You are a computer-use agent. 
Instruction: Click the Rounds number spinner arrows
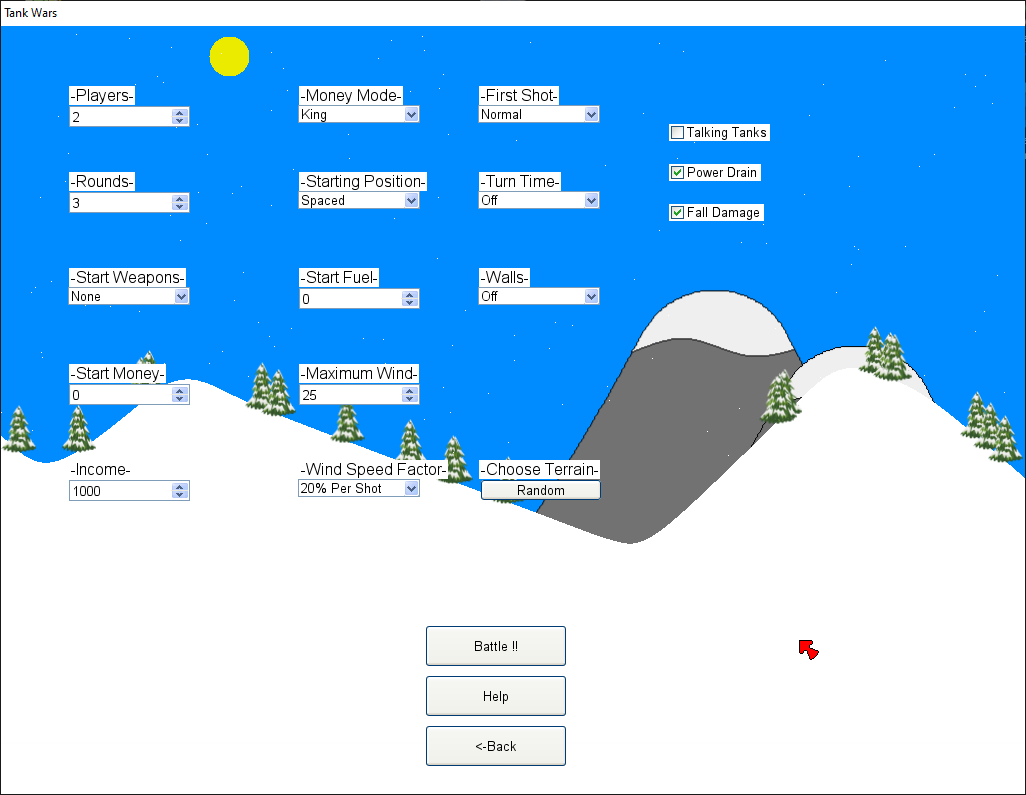180,203
